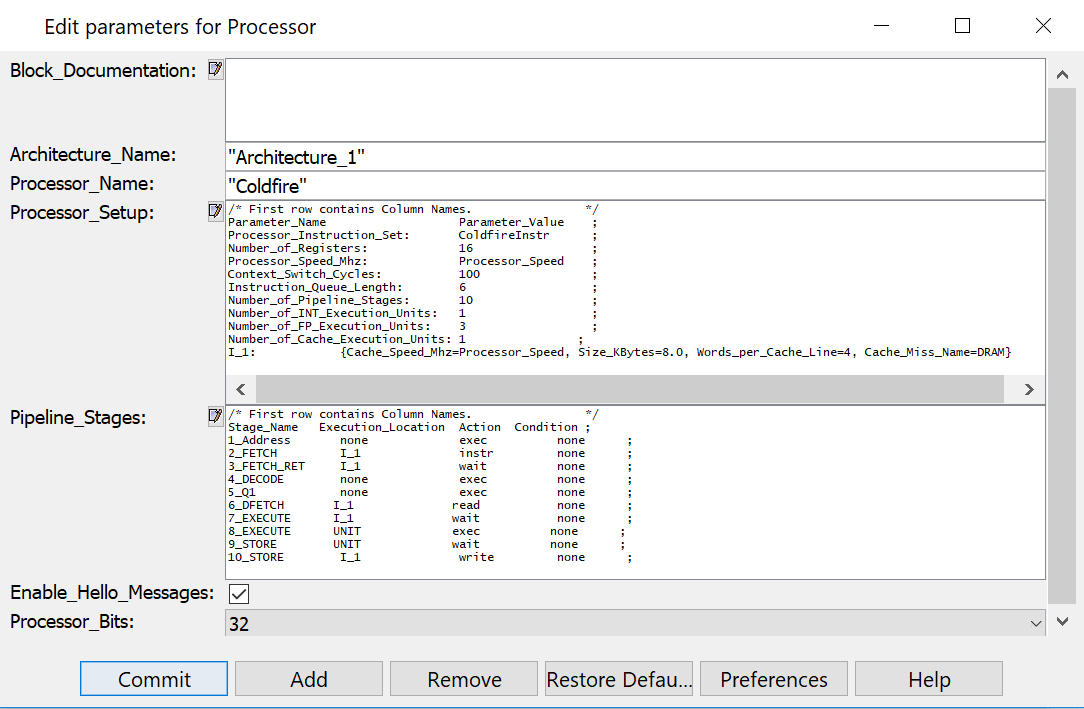The image size is (1084, 709).
Task: Click the down arrow of the vertical scrollbar
Action: coord(1062,621)
